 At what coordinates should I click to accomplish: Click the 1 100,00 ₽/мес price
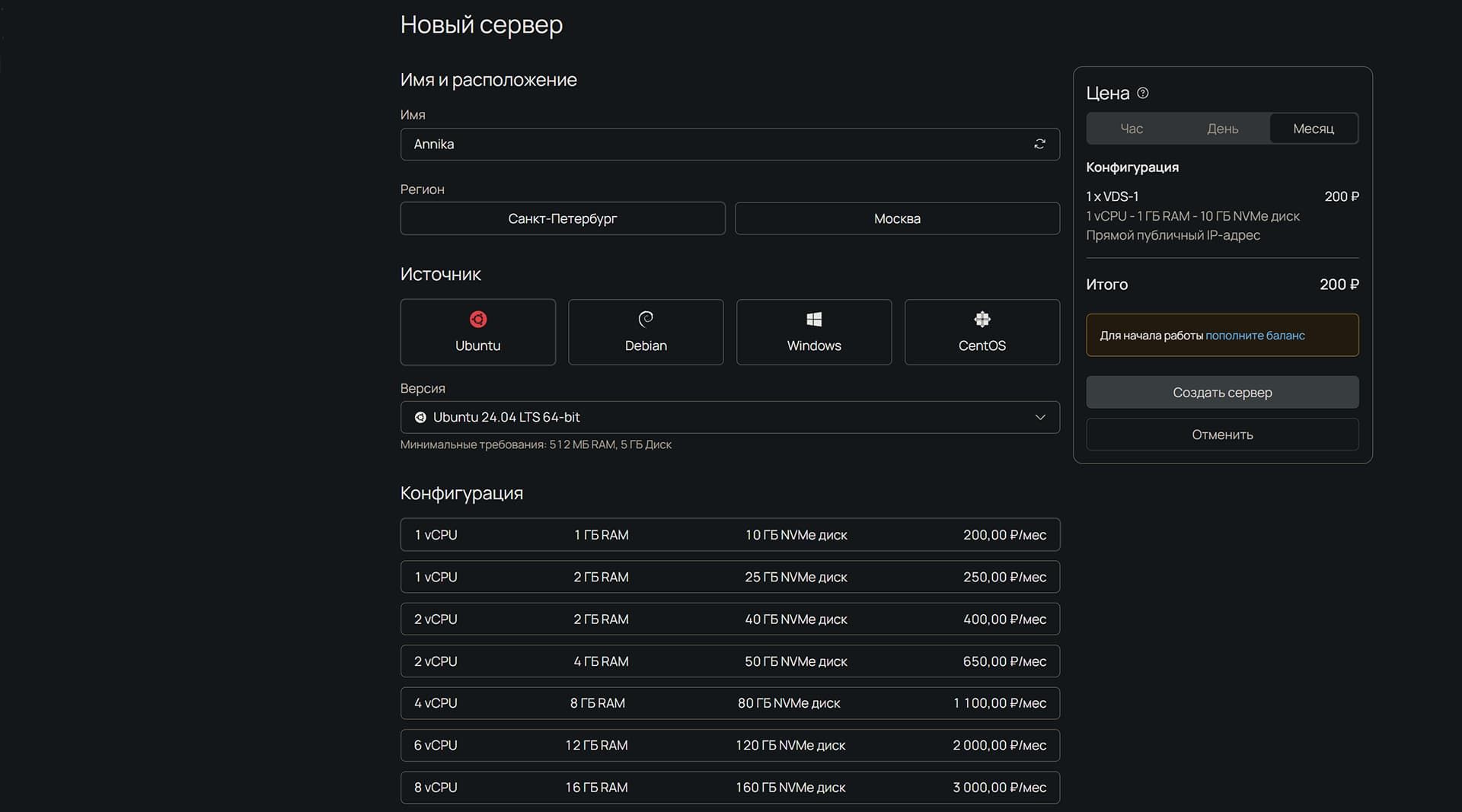pyautogui.click(x=999, y=703)
